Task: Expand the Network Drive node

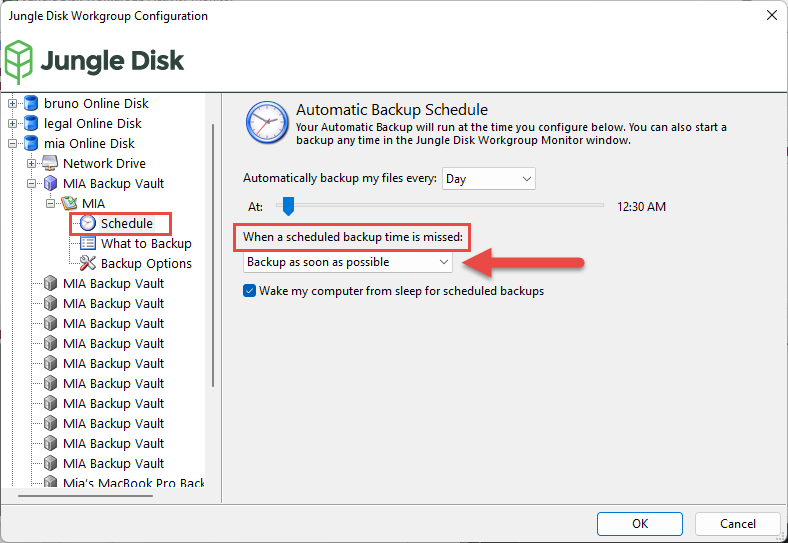Action: pyautogui.click(x=31, y=164)
